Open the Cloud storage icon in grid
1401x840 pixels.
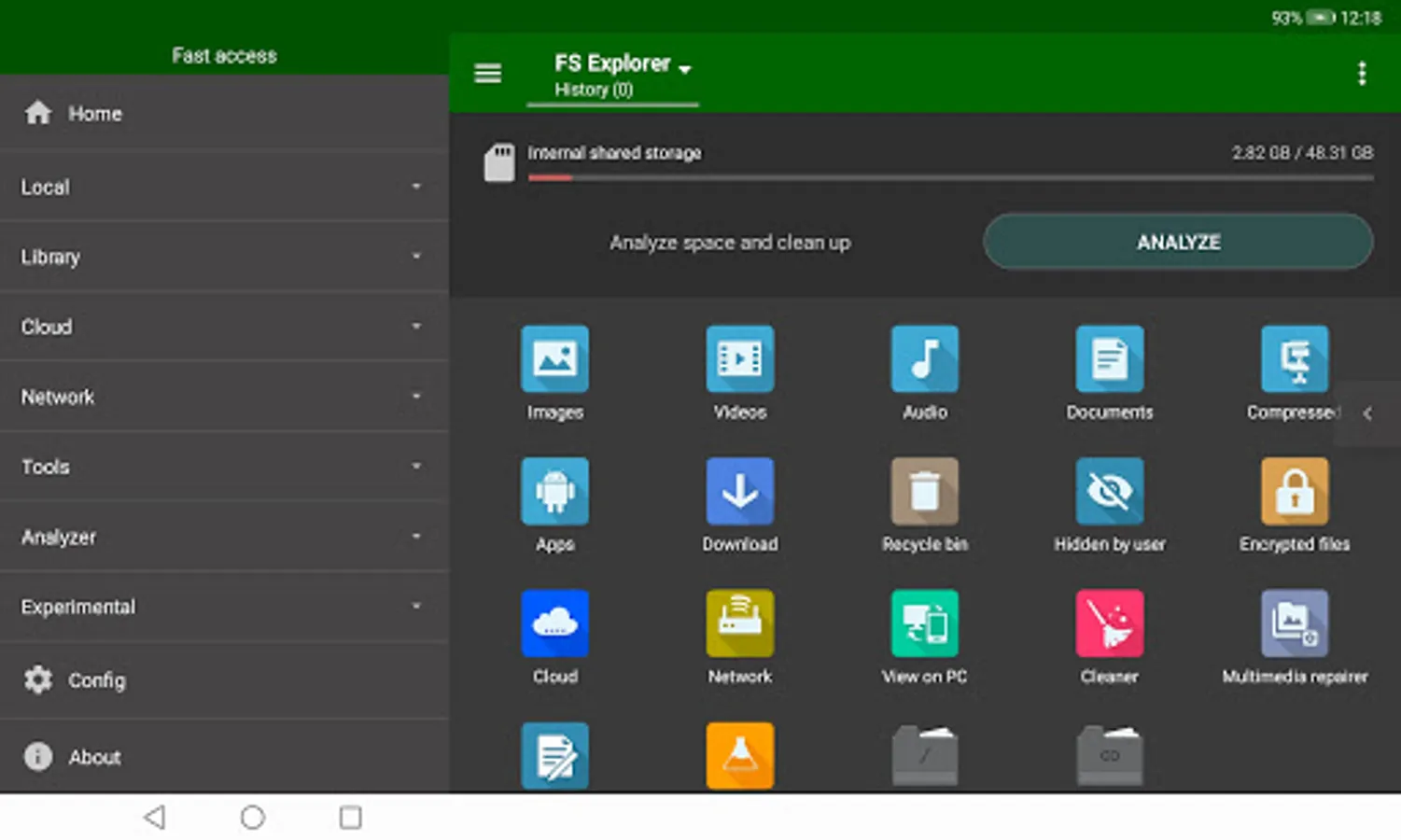coord(554,623)
